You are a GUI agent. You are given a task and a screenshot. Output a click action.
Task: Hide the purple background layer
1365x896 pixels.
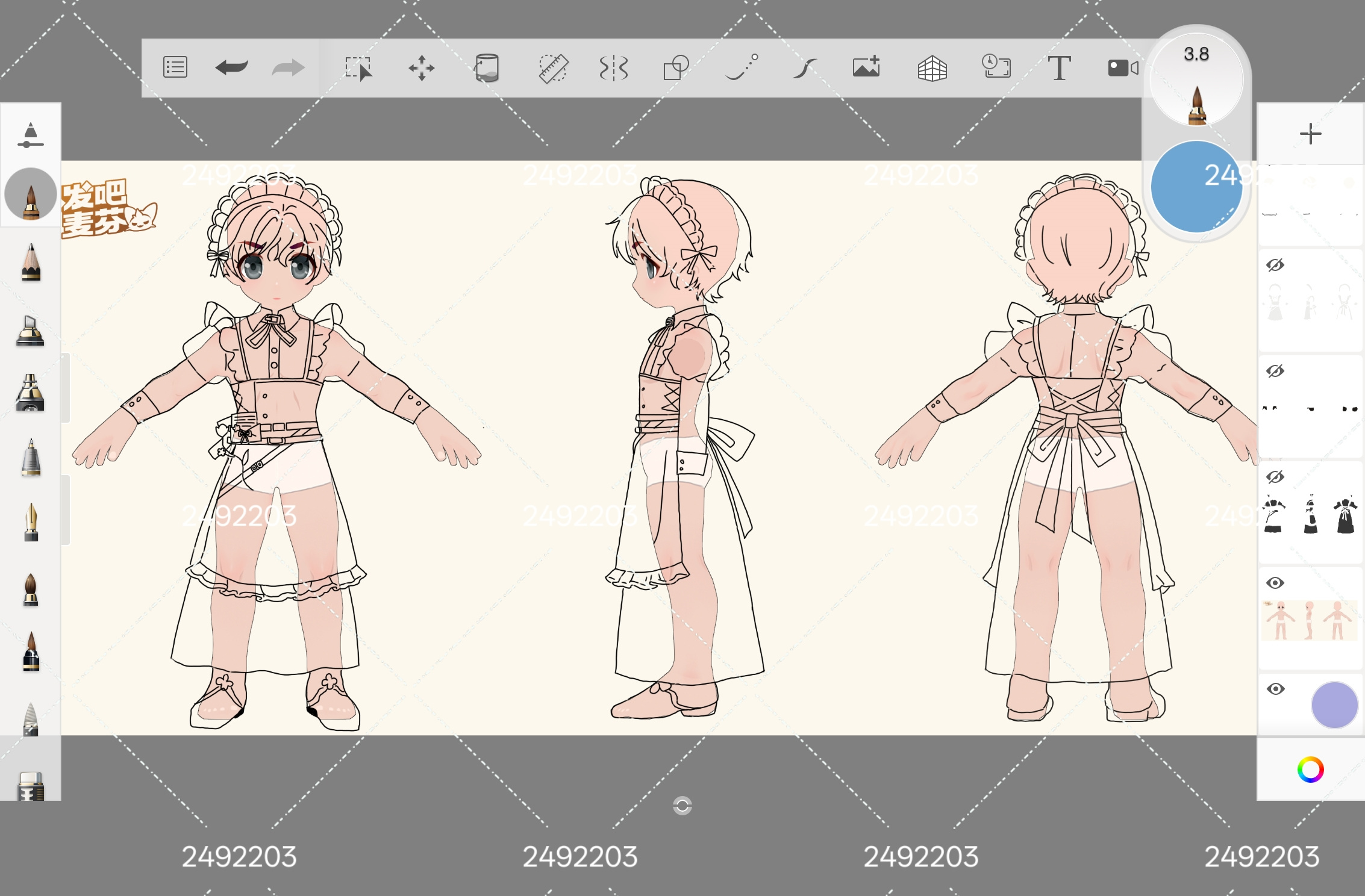tap(1275, 689)
